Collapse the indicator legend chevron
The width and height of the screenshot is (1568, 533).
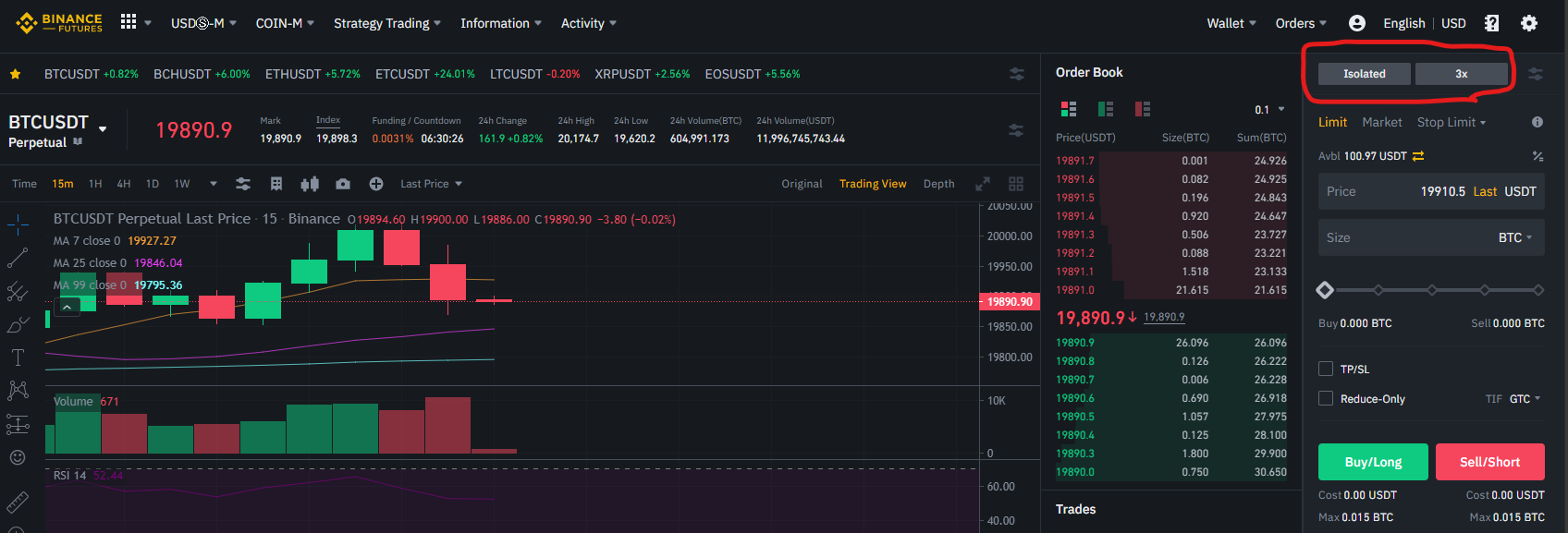tap(67, 307)
